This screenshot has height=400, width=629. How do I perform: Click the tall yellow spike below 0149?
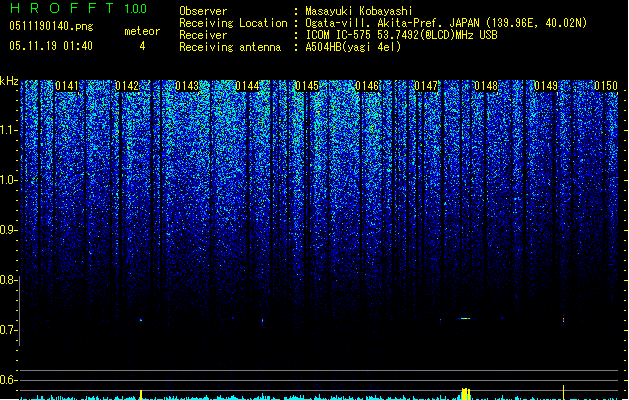pyautogui.click(x=564, y=392)
